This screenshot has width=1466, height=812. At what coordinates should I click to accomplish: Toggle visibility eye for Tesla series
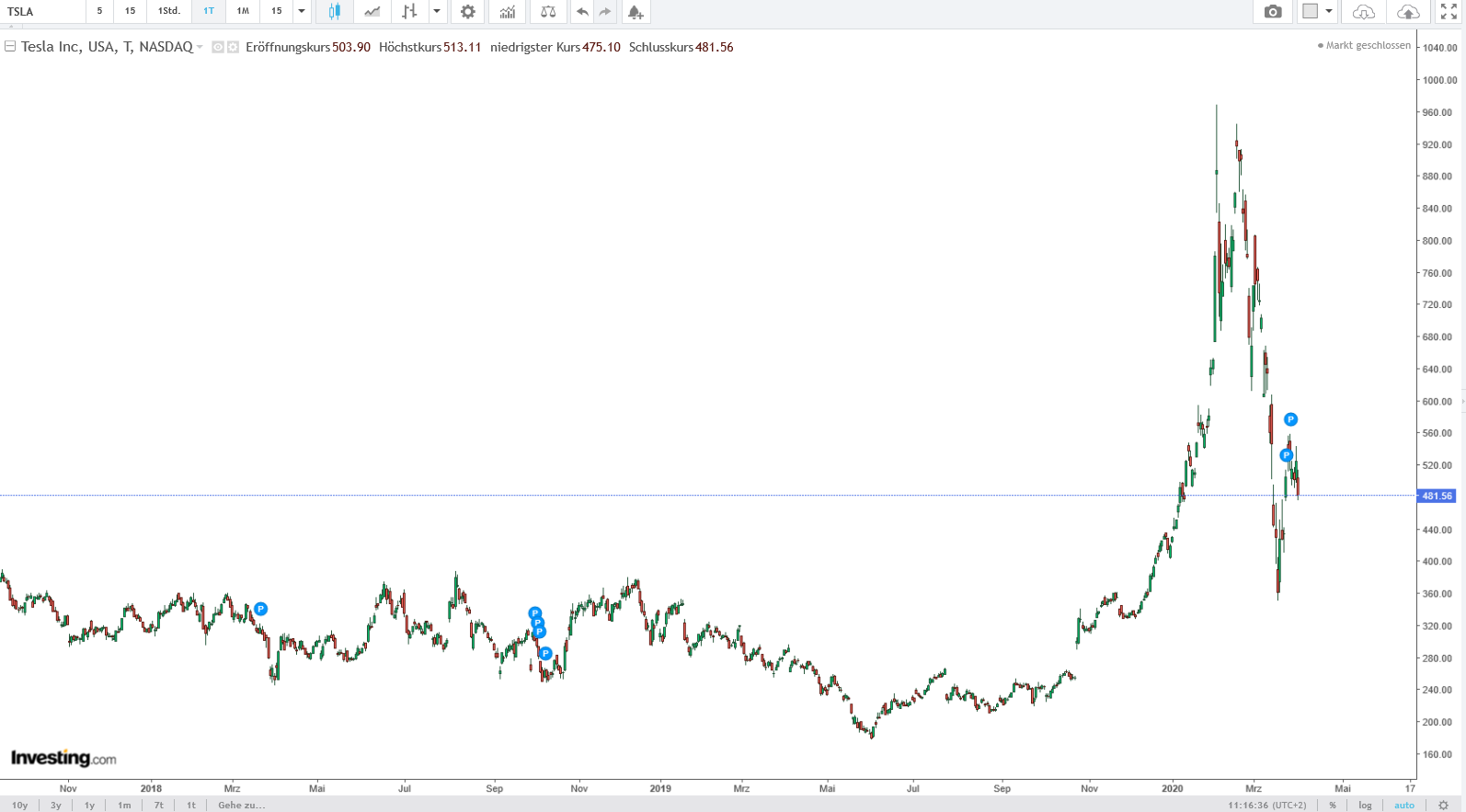(x=218, y=47)
